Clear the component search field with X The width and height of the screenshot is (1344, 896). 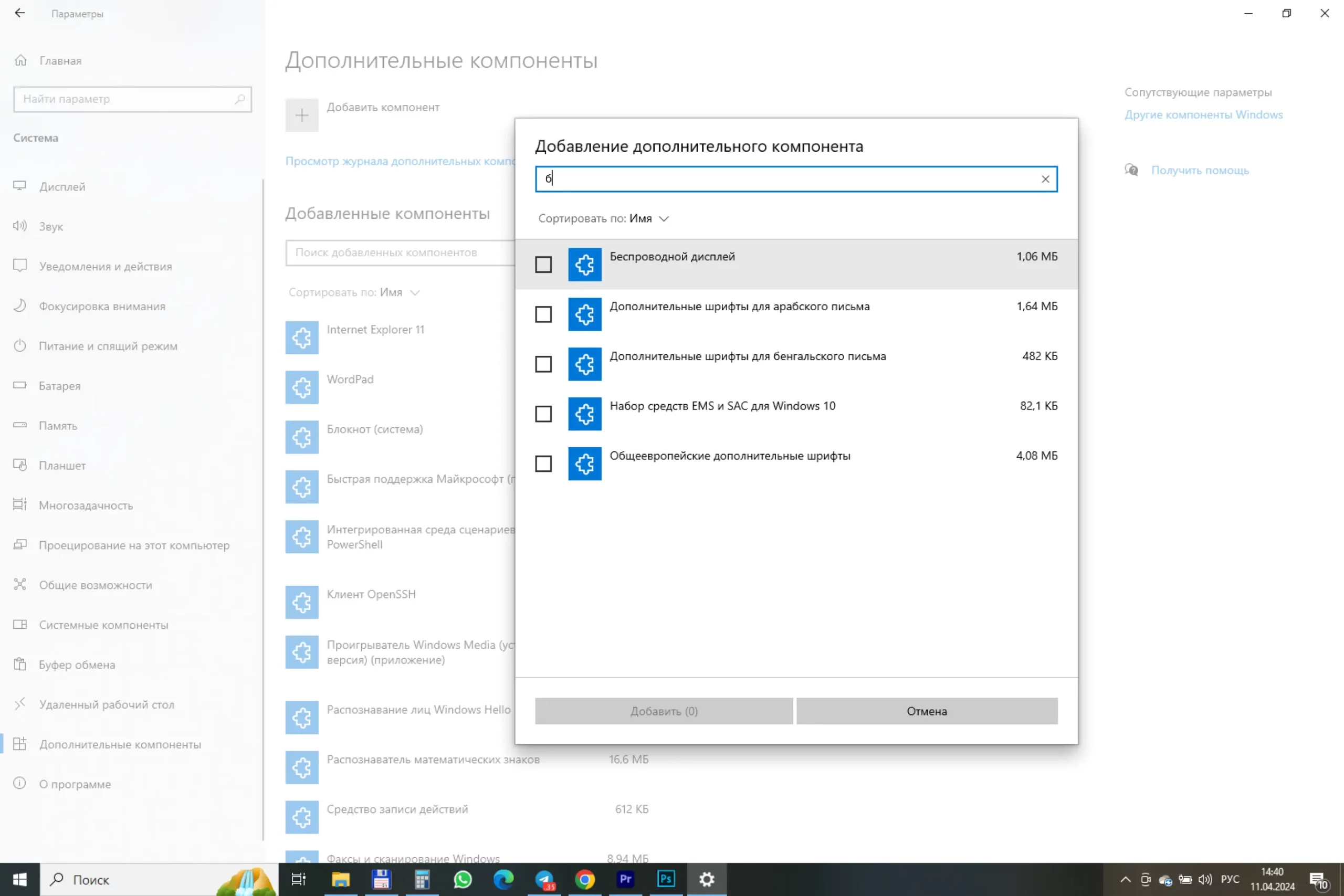tap(1045, 179)
